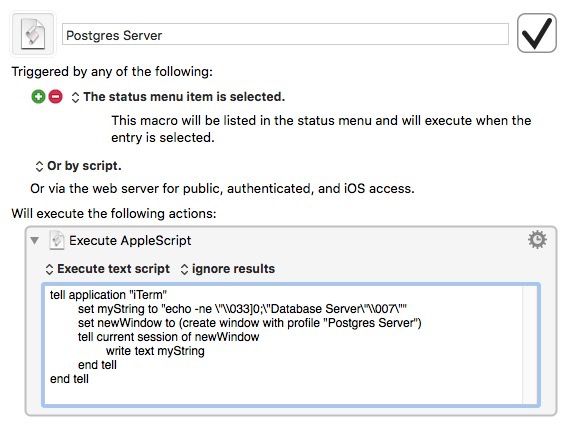Click the macro icon next to the name field
The image size is (570, 424).
(33, 34)
